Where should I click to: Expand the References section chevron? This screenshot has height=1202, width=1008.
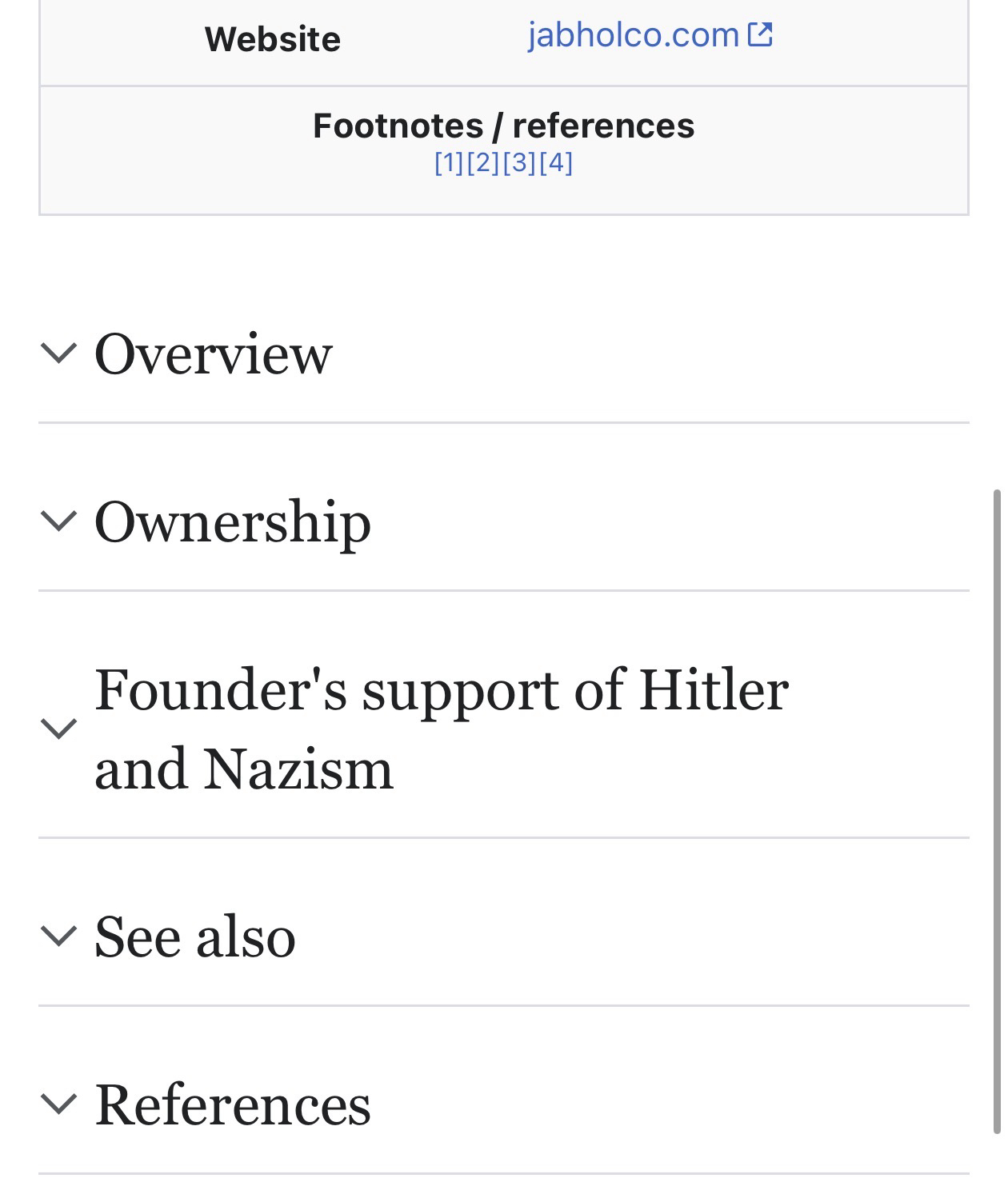click(58, 1103)
